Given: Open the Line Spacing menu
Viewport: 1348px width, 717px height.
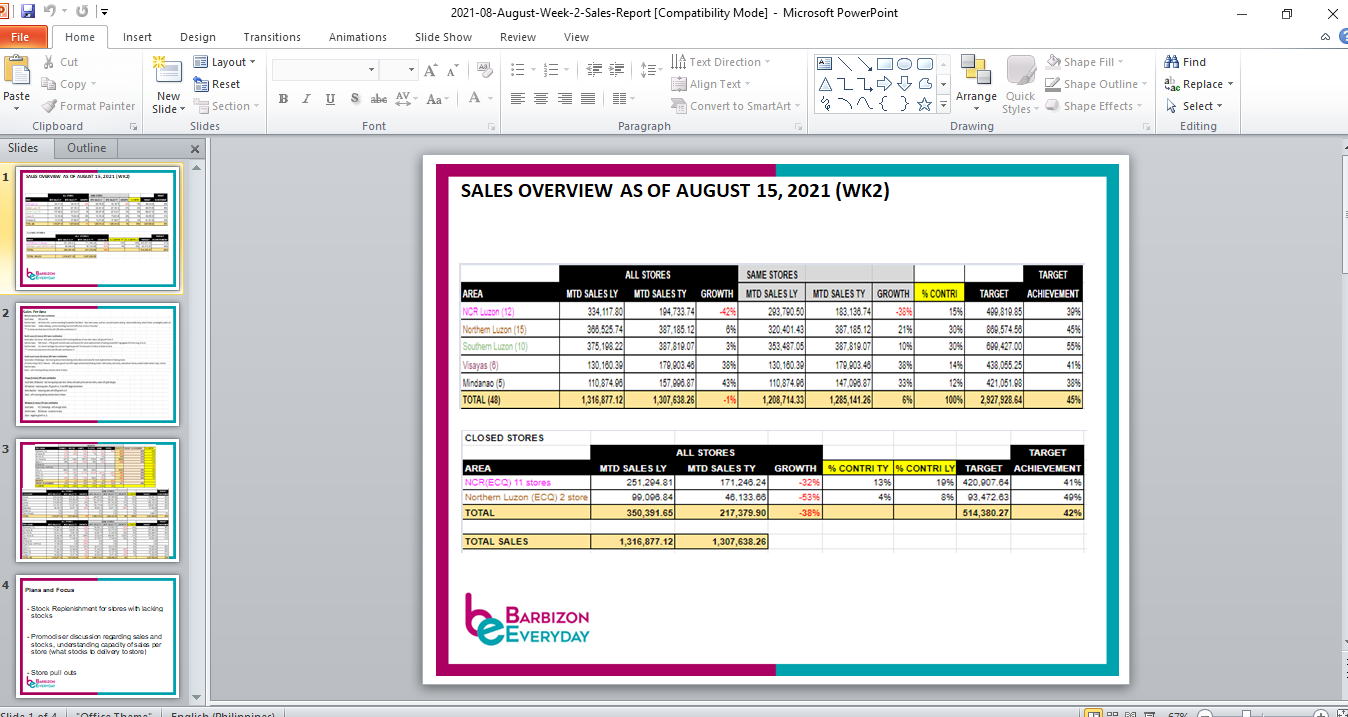Looking at the screenshot, I should tap(652, 70).
